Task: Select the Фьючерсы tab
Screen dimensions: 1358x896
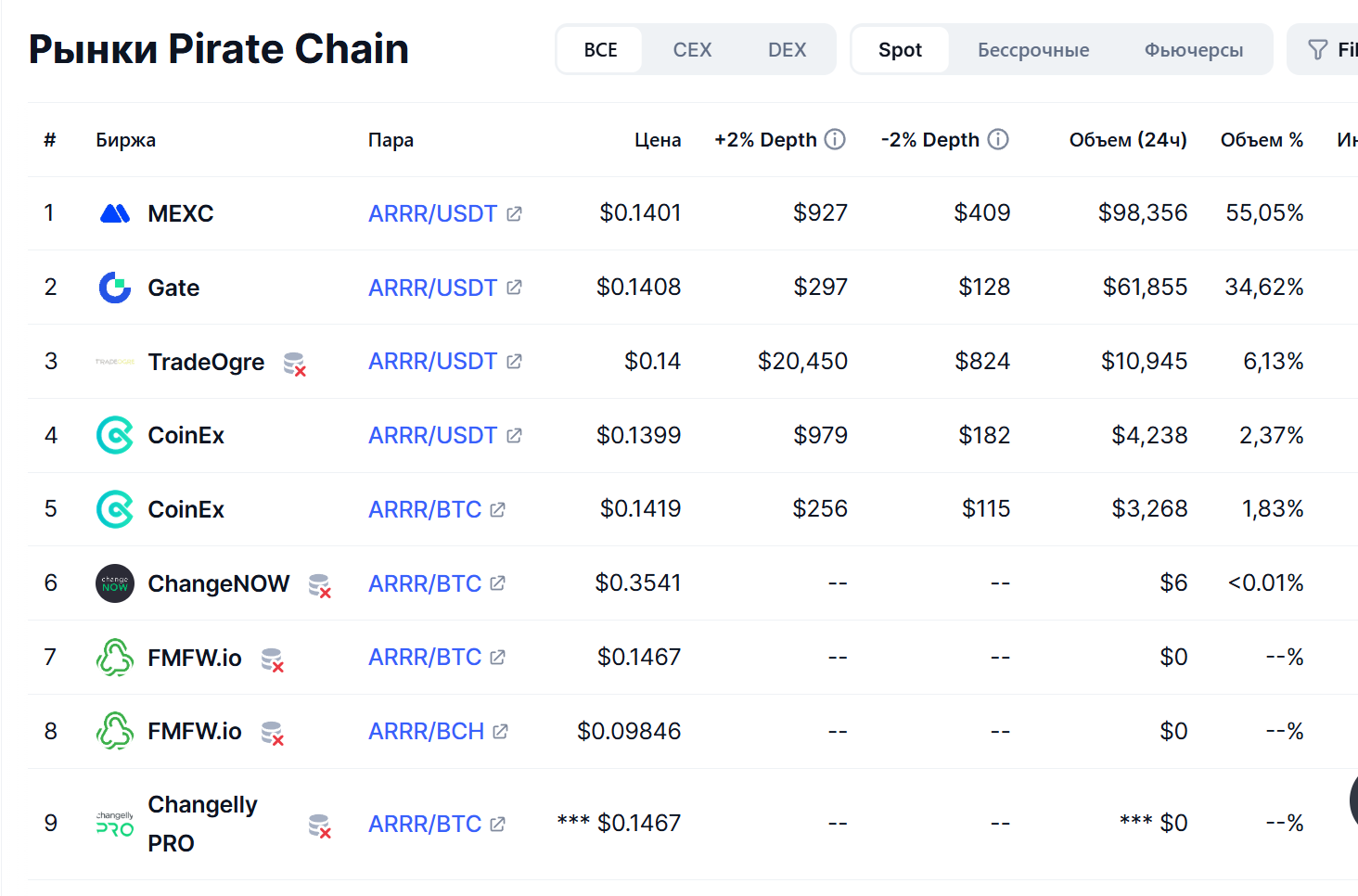Action: point(1194,49)
